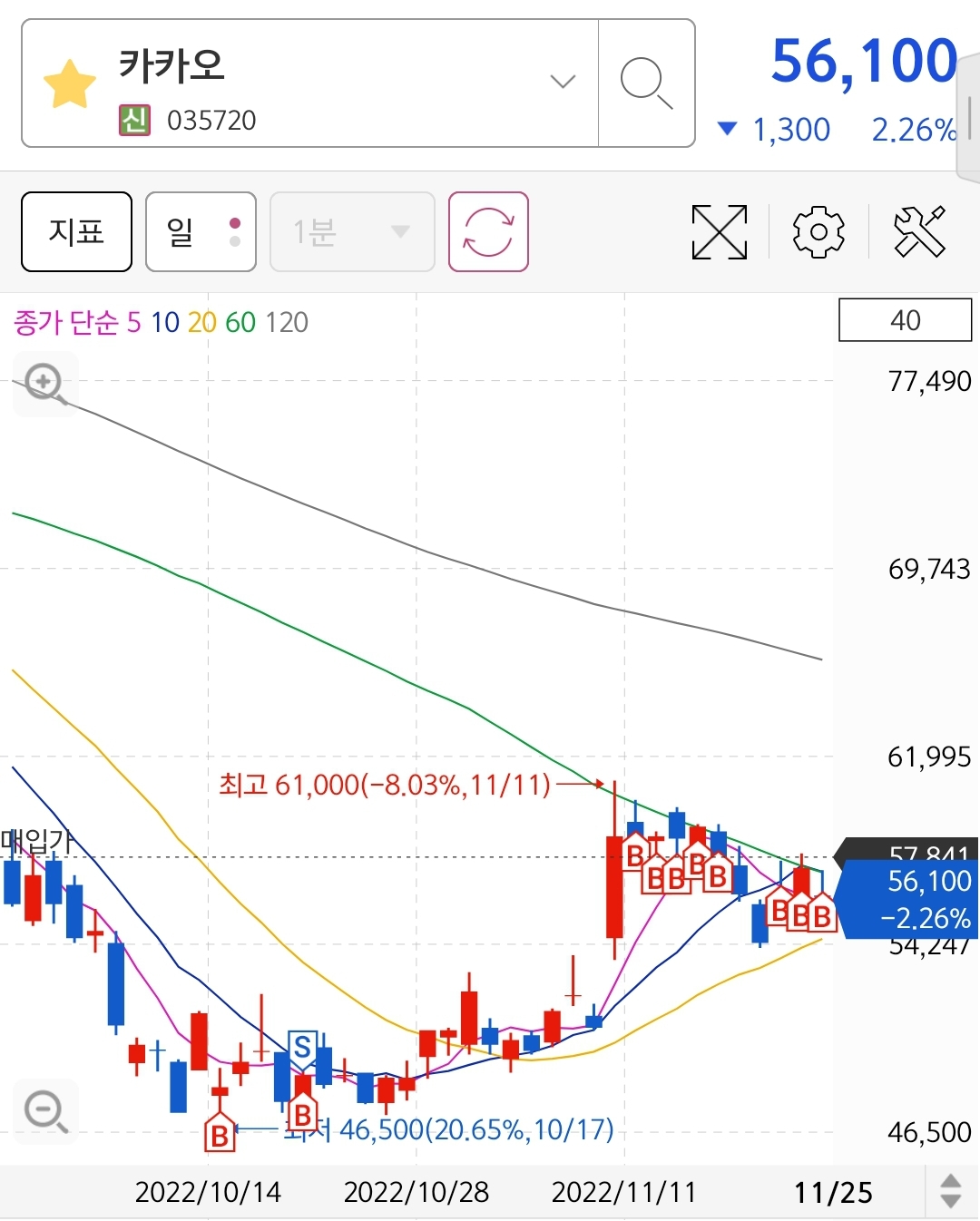Select the B buy marker near 10/17 low

point(220,1132)
